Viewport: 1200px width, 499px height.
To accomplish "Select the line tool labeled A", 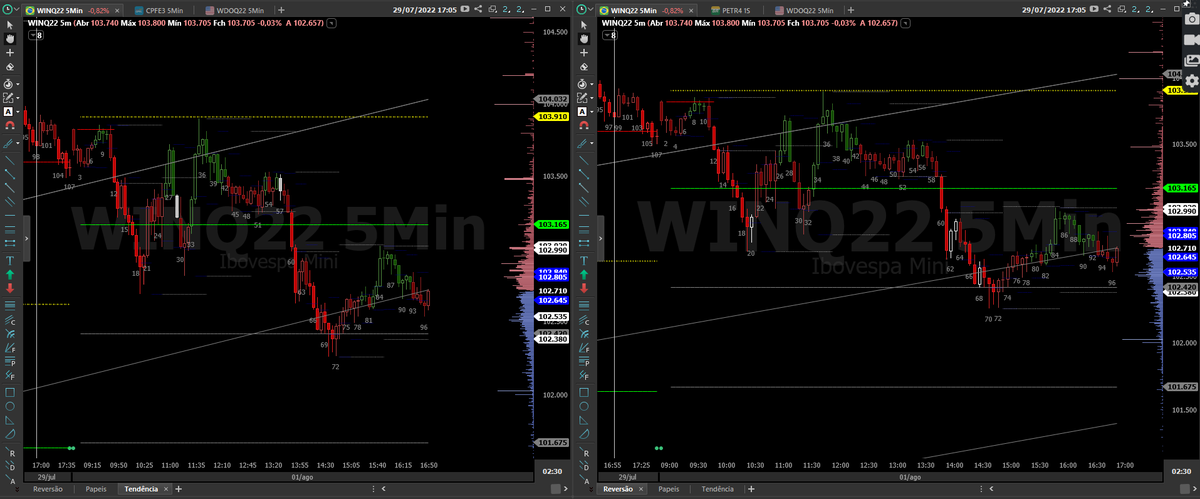I will 10,480.
